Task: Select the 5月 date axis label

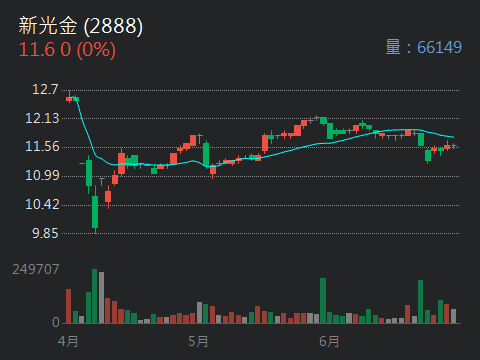Action: (x=198, y=341)
